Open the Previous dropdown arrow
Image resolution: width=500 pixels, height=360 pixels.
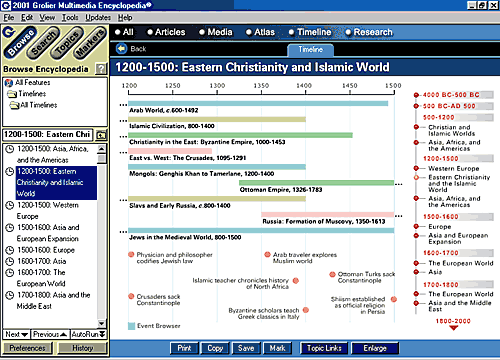coord(64,334)
